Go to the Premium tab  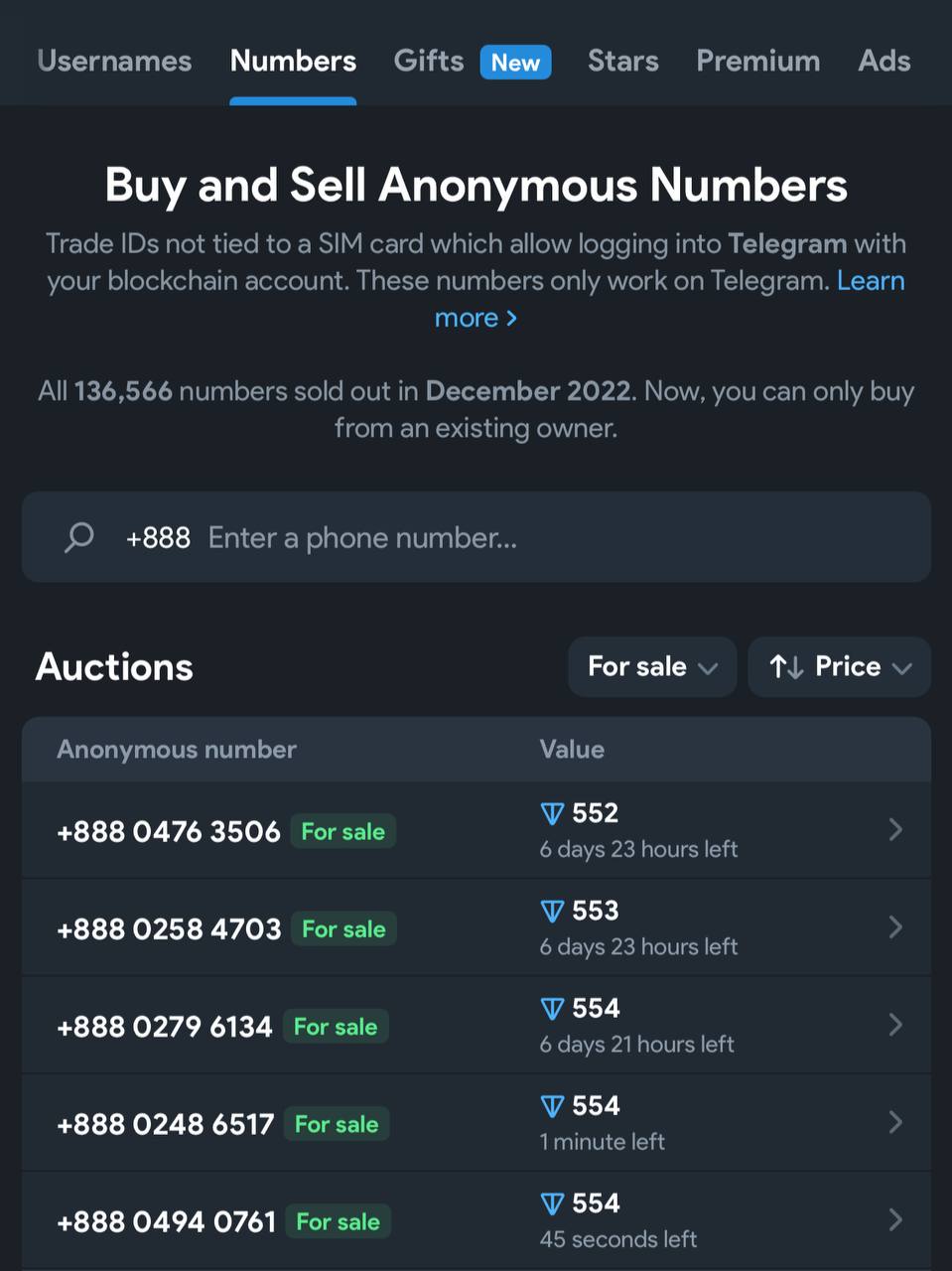(x=758, y=61)
